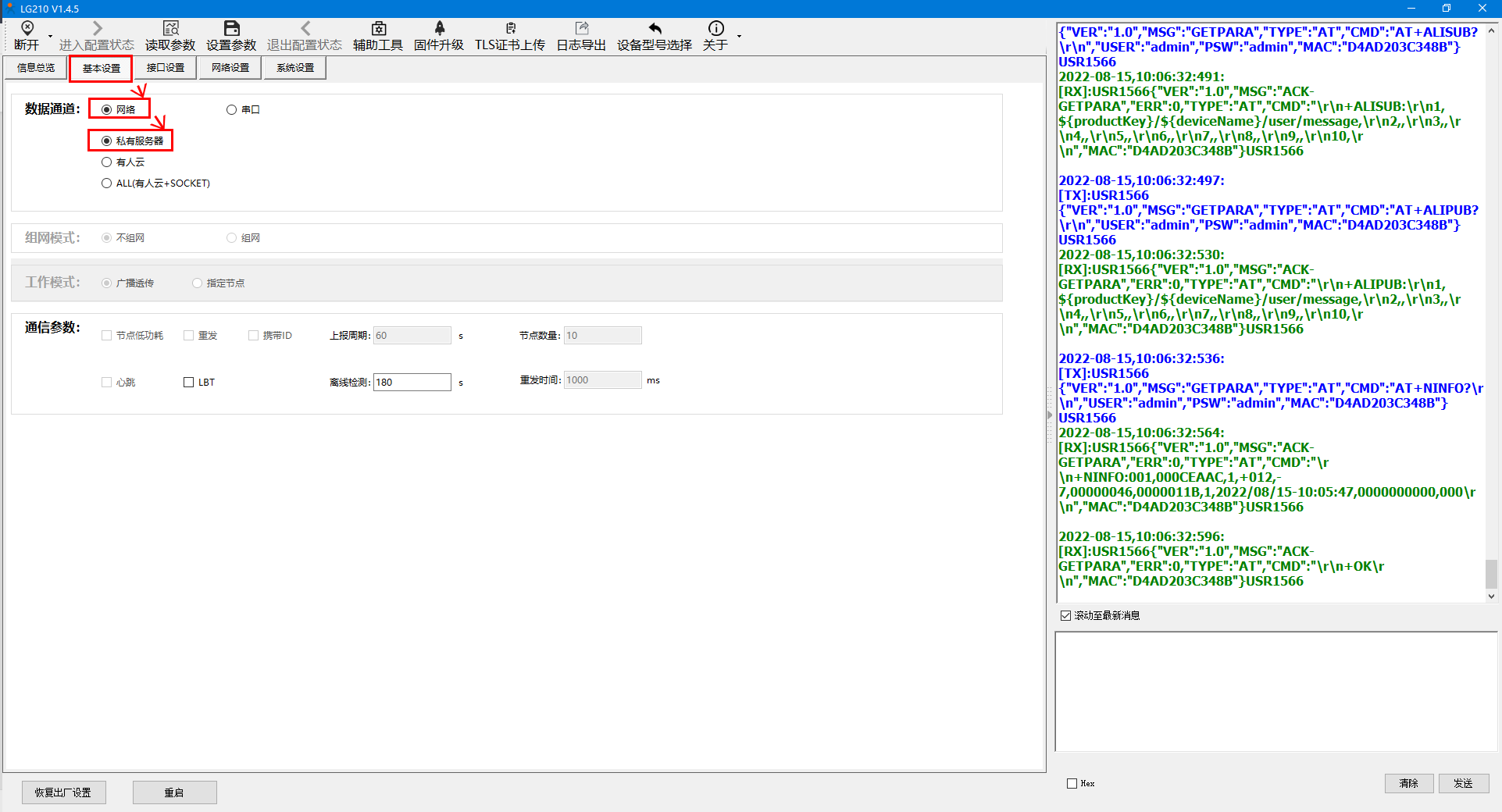Expand the dropdown arrow beside 断开
The height and width of the screenshot is (812, 1502).
click(x=51, y=36)
